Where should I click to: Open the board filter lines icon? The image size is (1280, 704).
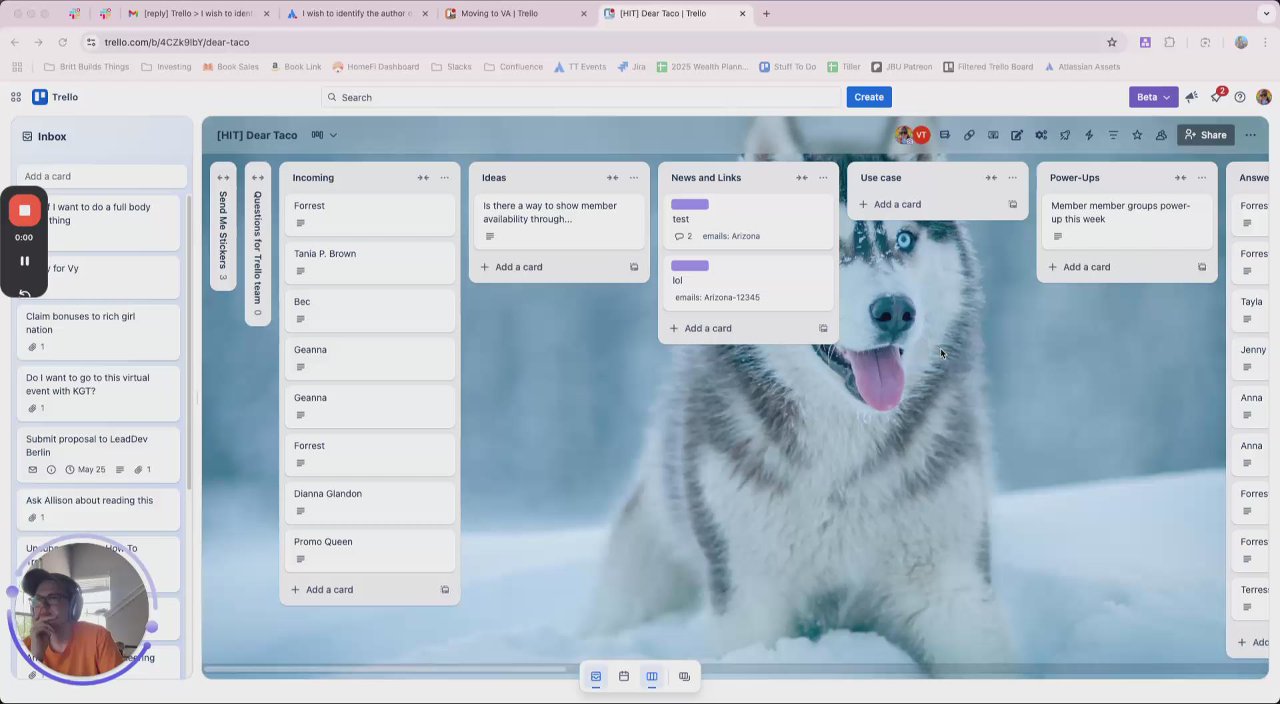click(1113, 135)
